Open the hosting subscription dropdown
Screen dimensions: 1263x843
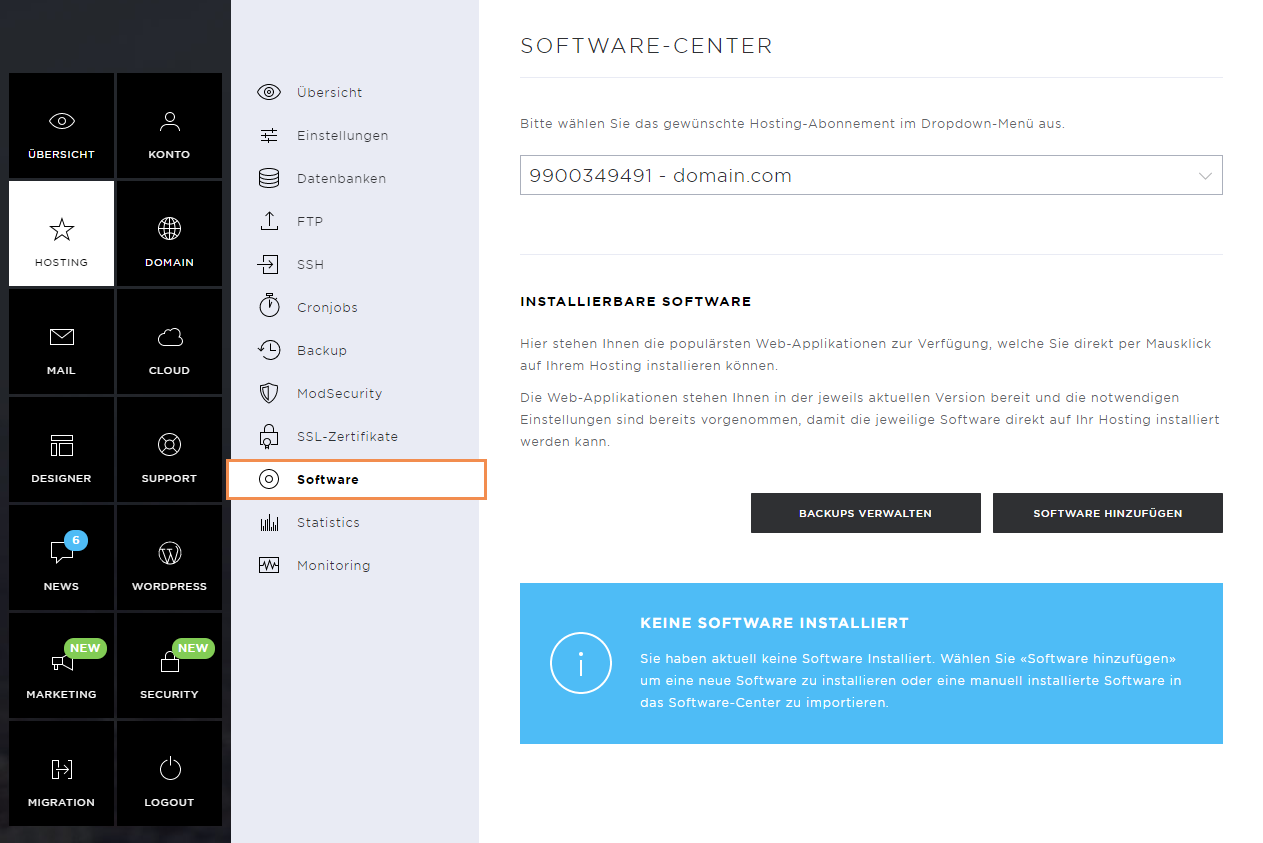pos(871,175)
